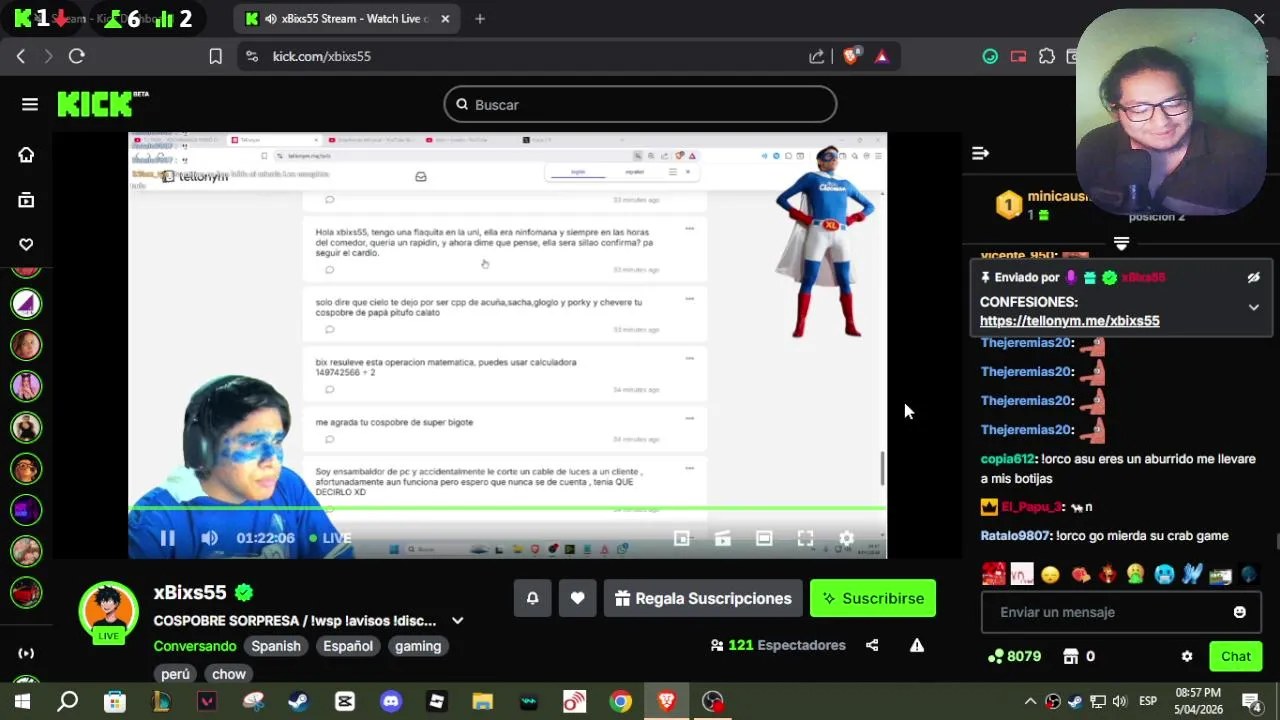Open chat settings gear icon

pos(1187,657)
